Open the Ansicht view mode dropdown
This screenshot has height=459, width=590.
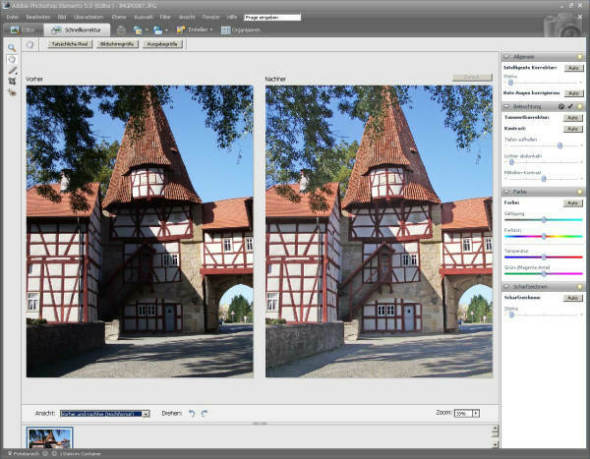[105, 413]
